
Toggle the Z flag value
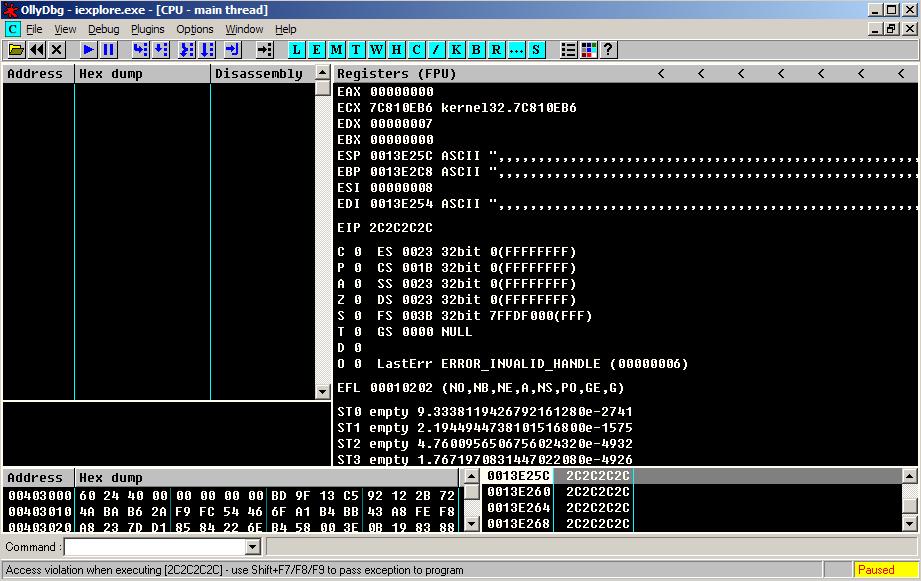coord(358,300)
